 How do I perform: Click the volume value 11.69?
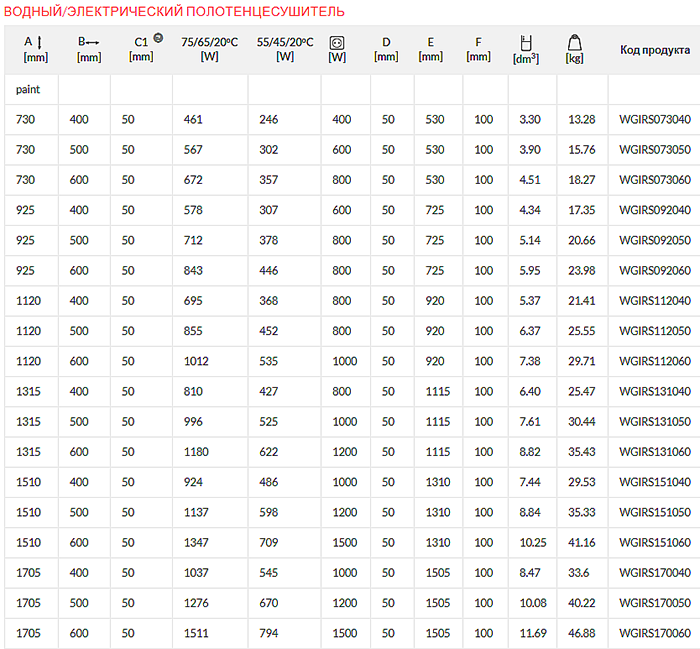(x=533, y=633)
